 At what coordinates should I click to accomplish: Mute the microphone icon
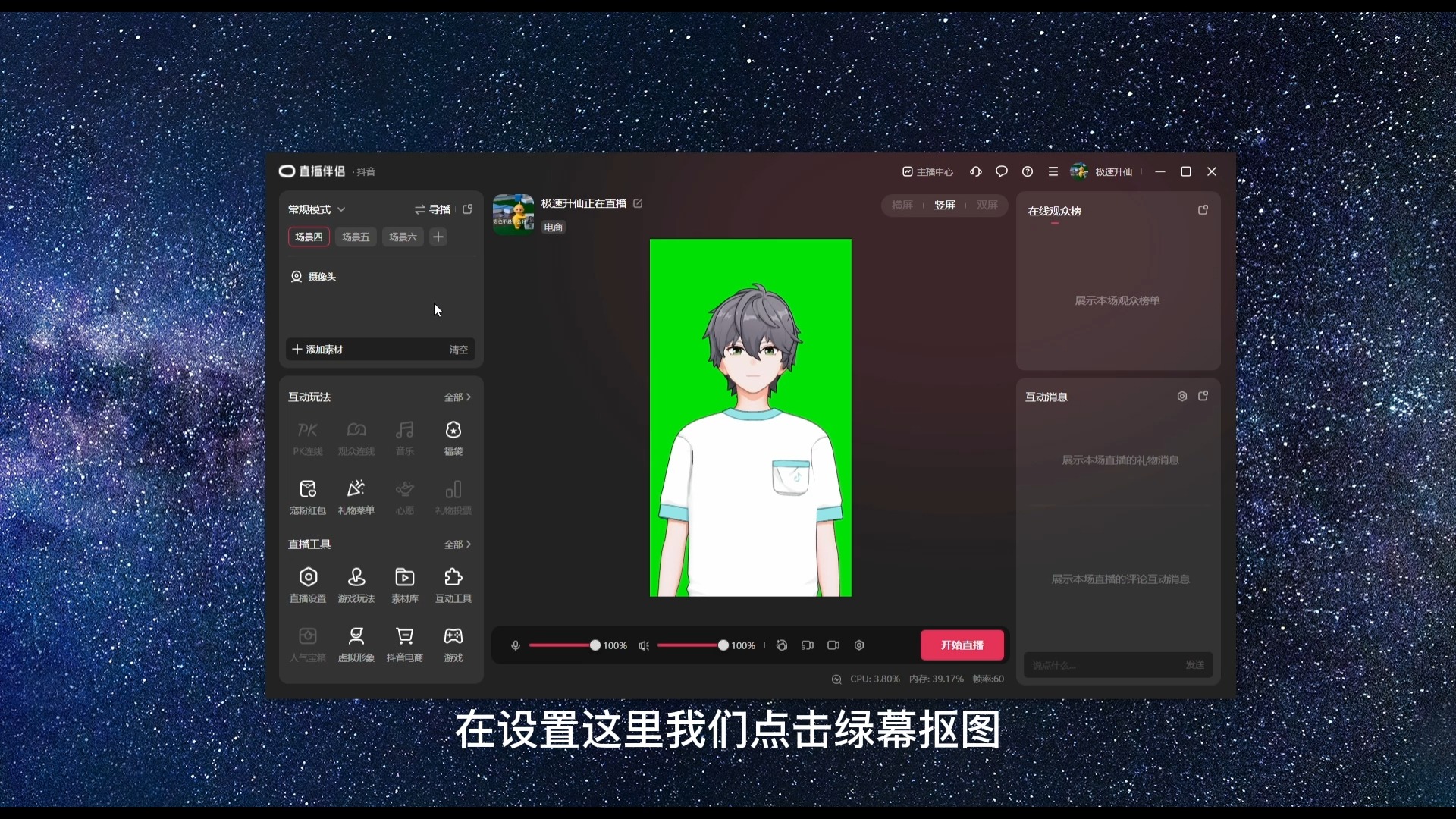click(516, 645)
